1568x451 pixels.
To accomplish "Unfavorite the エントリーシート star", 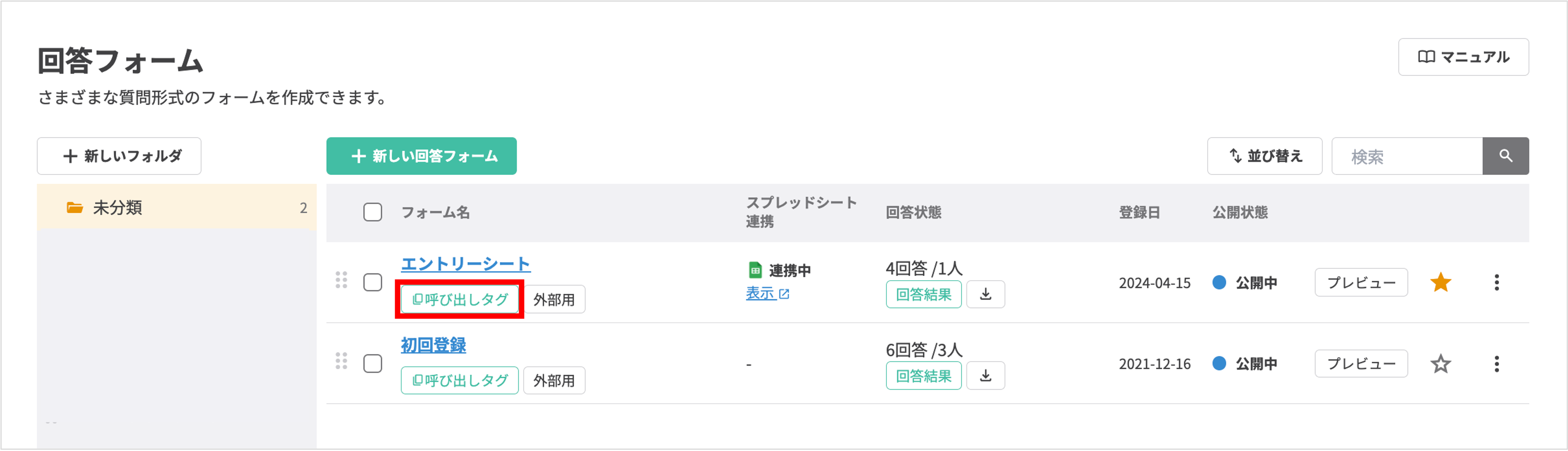I will click(1440, 282).
